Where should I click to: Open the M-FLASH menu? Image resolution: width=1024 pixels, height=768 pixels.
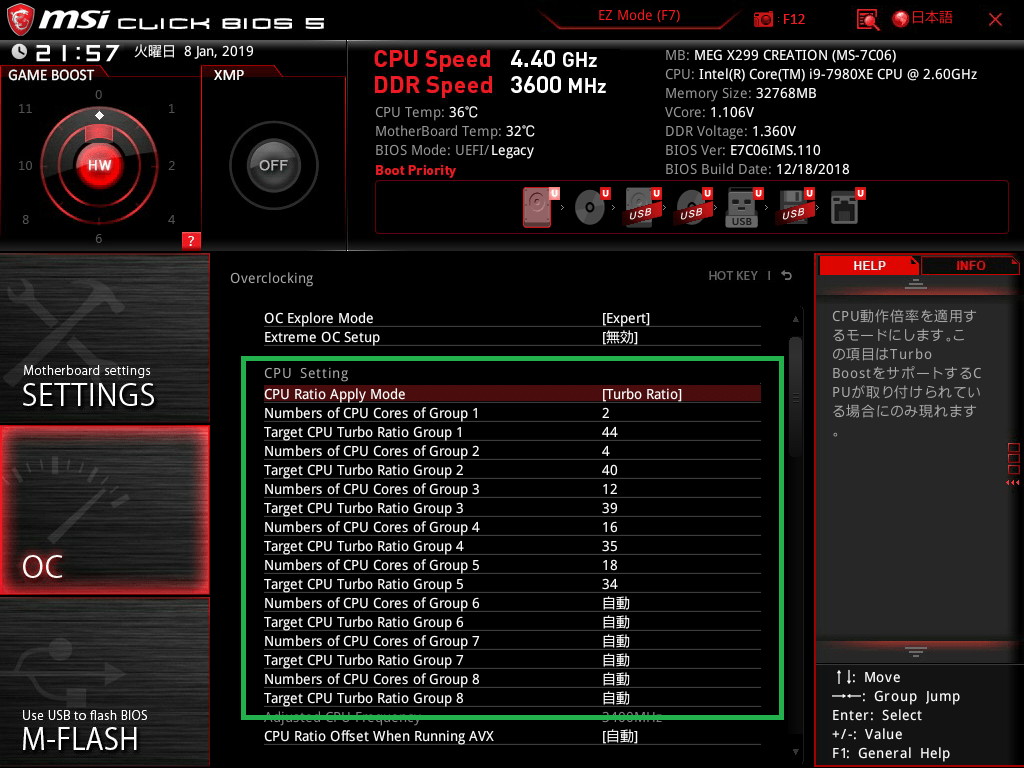click(x=104, y=682)
